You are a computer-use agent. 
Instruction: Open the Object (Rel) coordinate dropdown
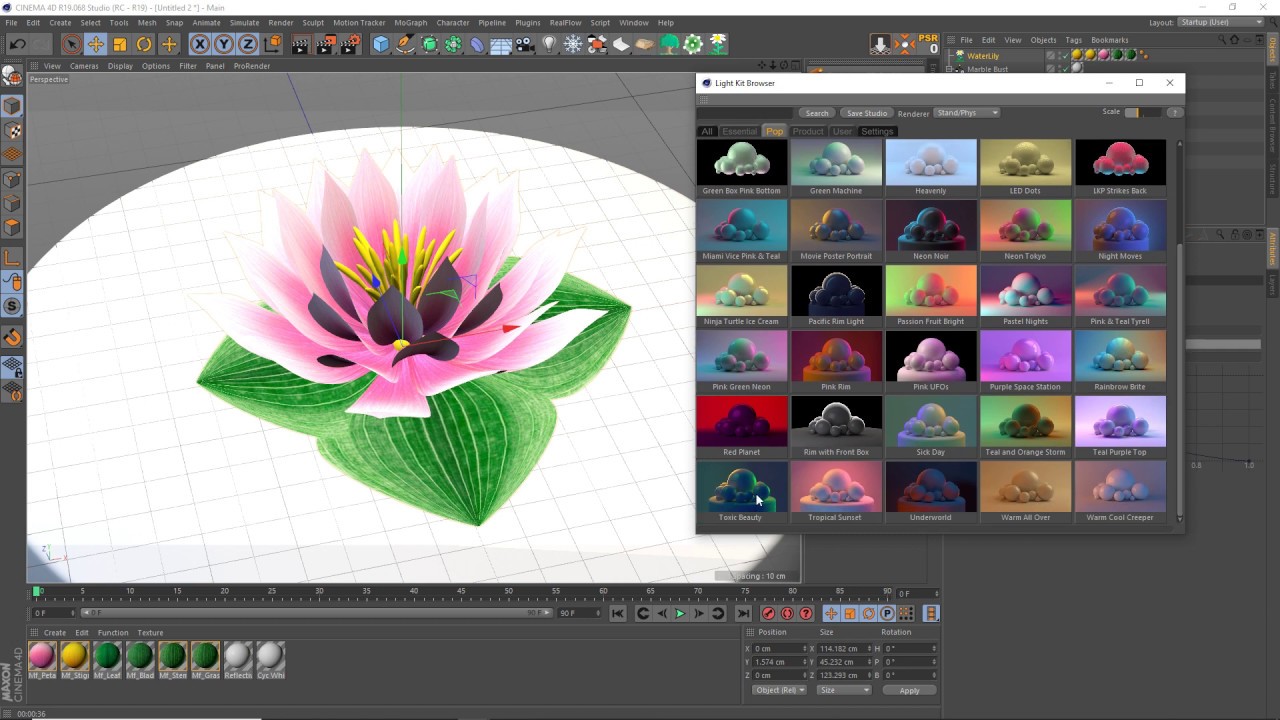(779, 690)
